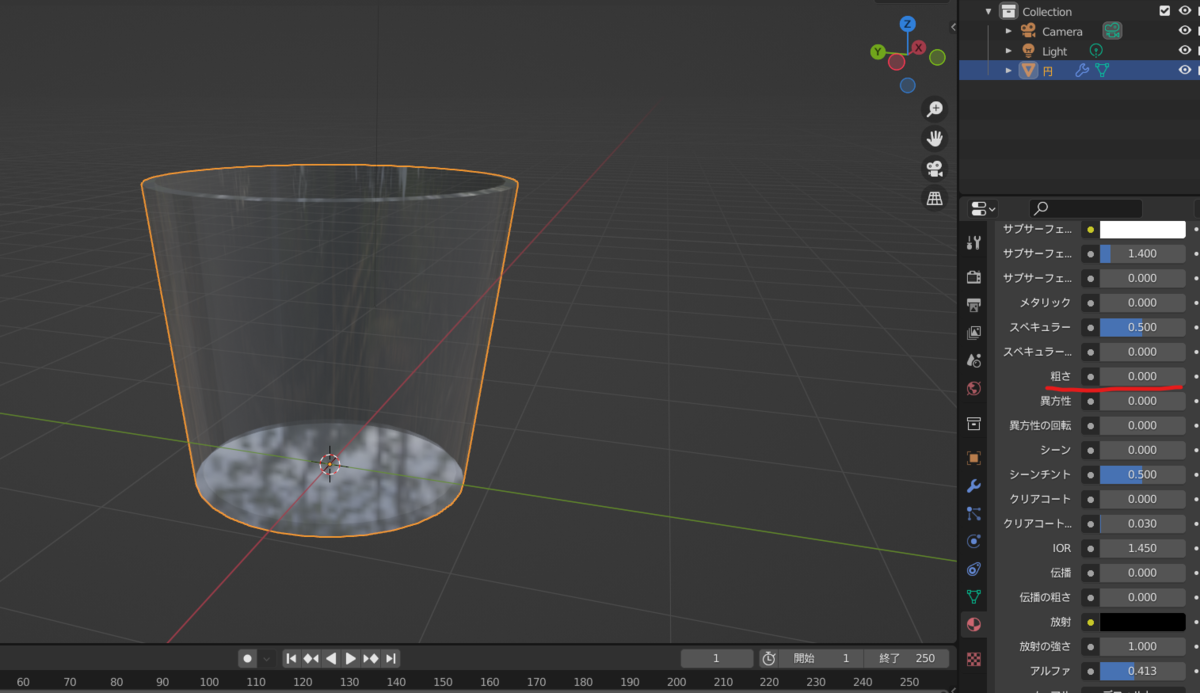Hide the Light in viewport

click(1185, 50)
